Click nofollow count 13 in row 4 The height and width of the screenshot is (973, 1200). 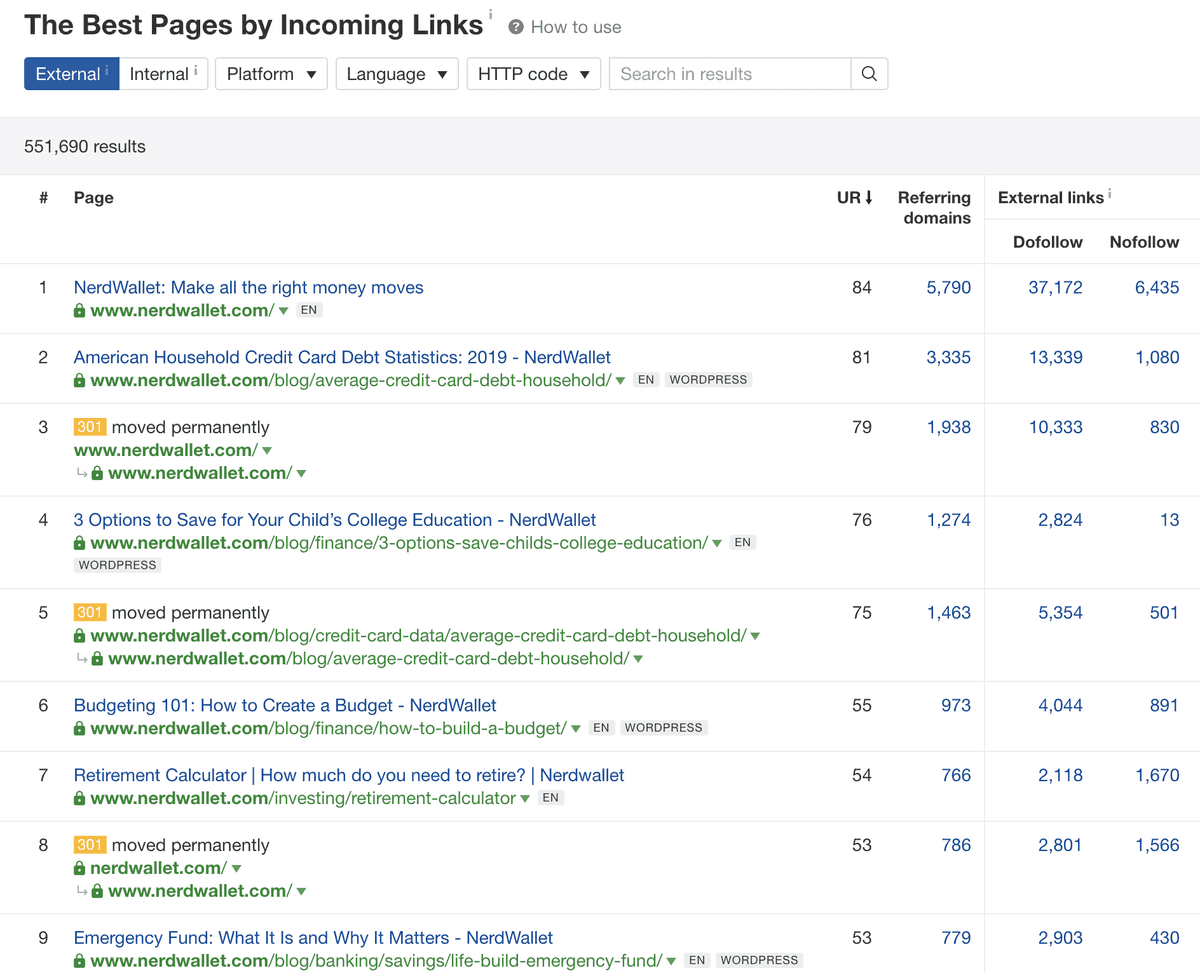1170,520
